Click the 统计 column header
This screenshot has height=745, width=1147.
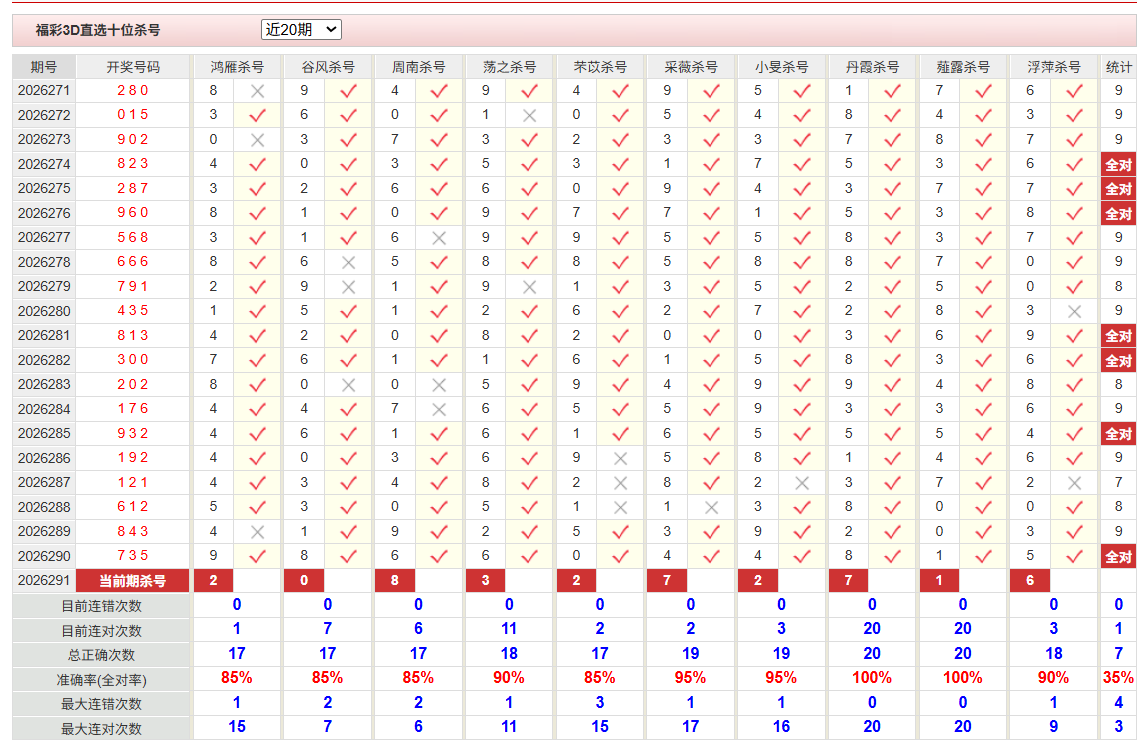click(x=1118, y=67)
